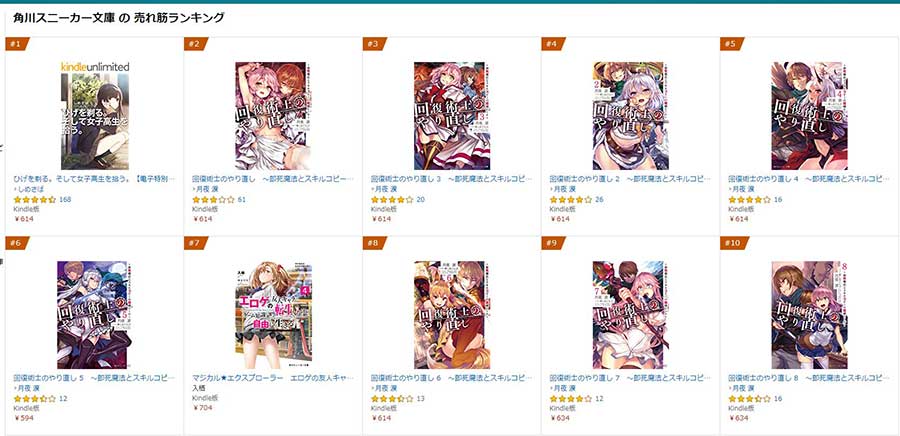Open the #7 マジカル★エクスプローラー cover image

pyautogui.click(x=274, y=315)
